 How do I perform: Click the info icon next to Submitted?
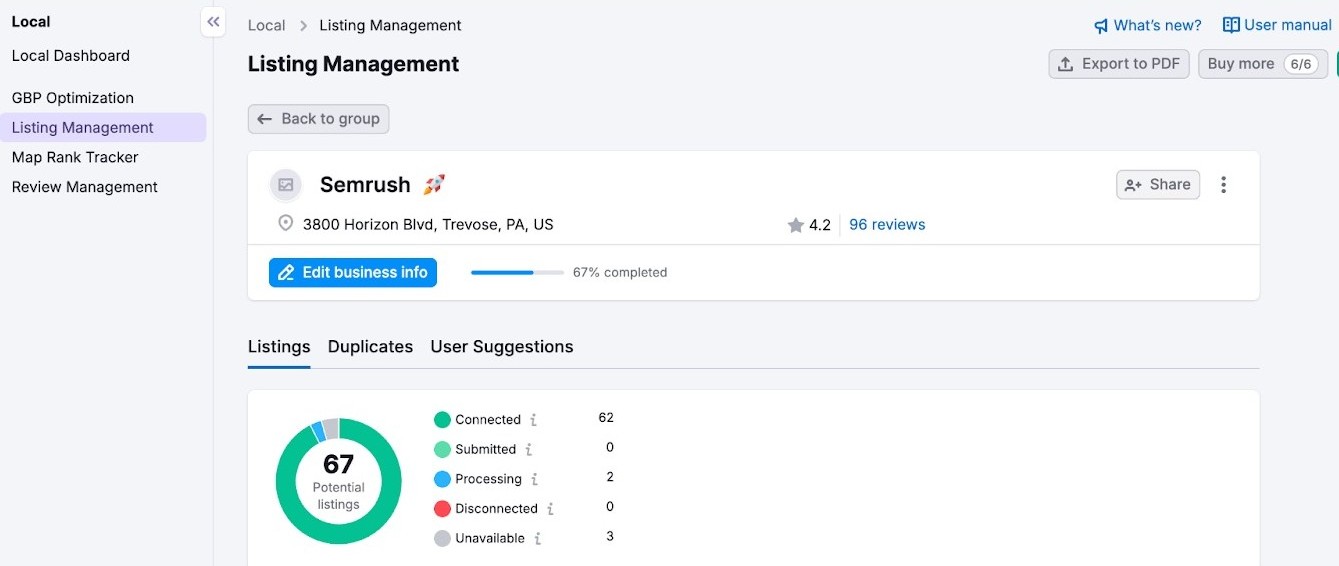529,450
